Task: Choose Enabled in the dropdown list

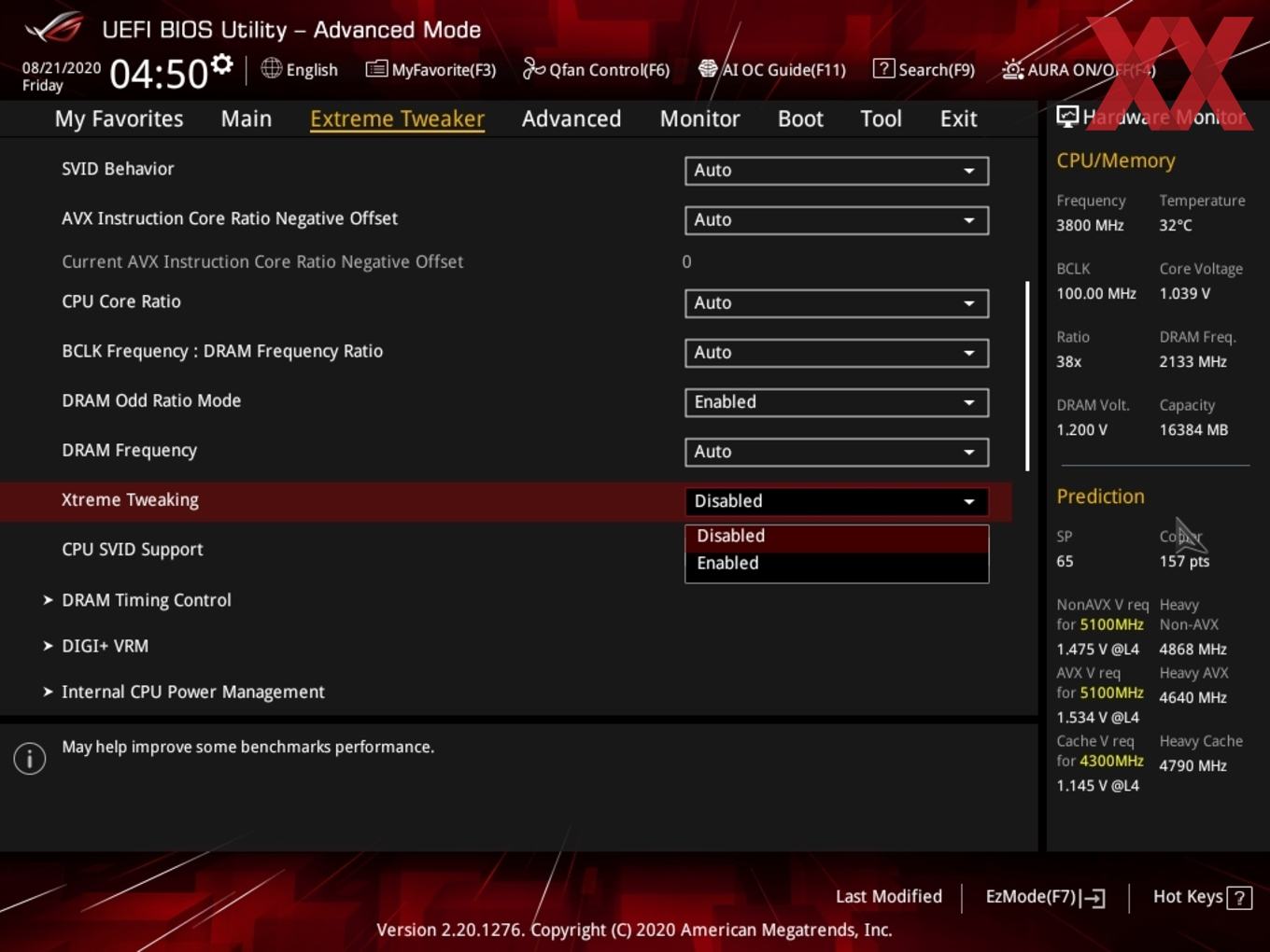Action: click(837, 564)
